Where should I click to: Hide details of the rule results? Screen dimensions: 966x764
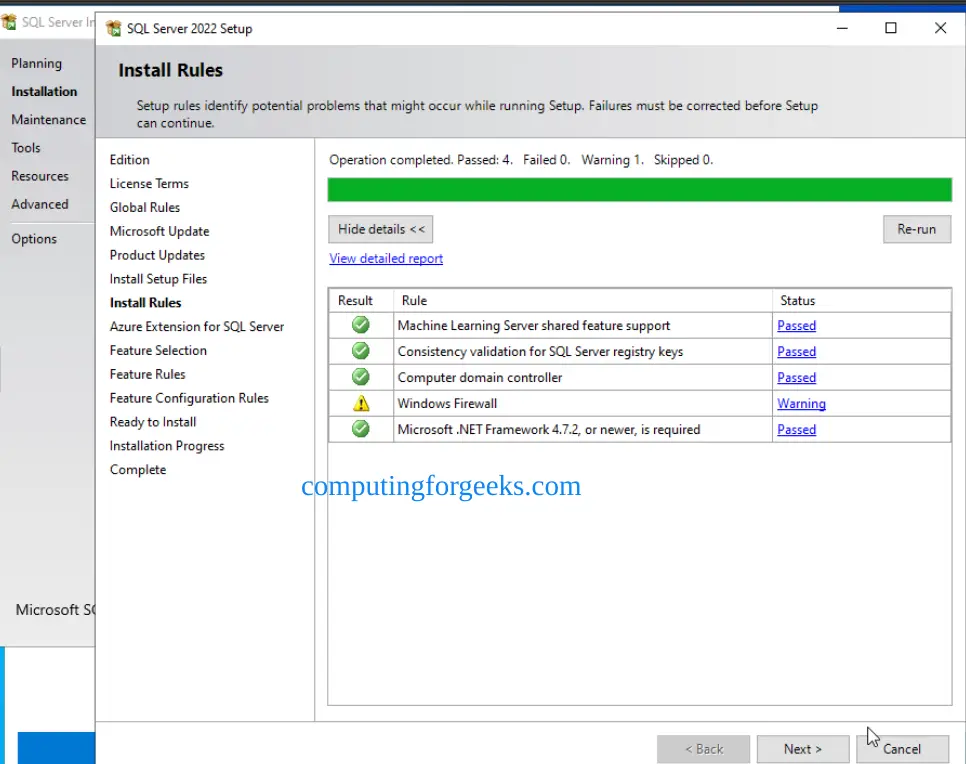point(381,229)
